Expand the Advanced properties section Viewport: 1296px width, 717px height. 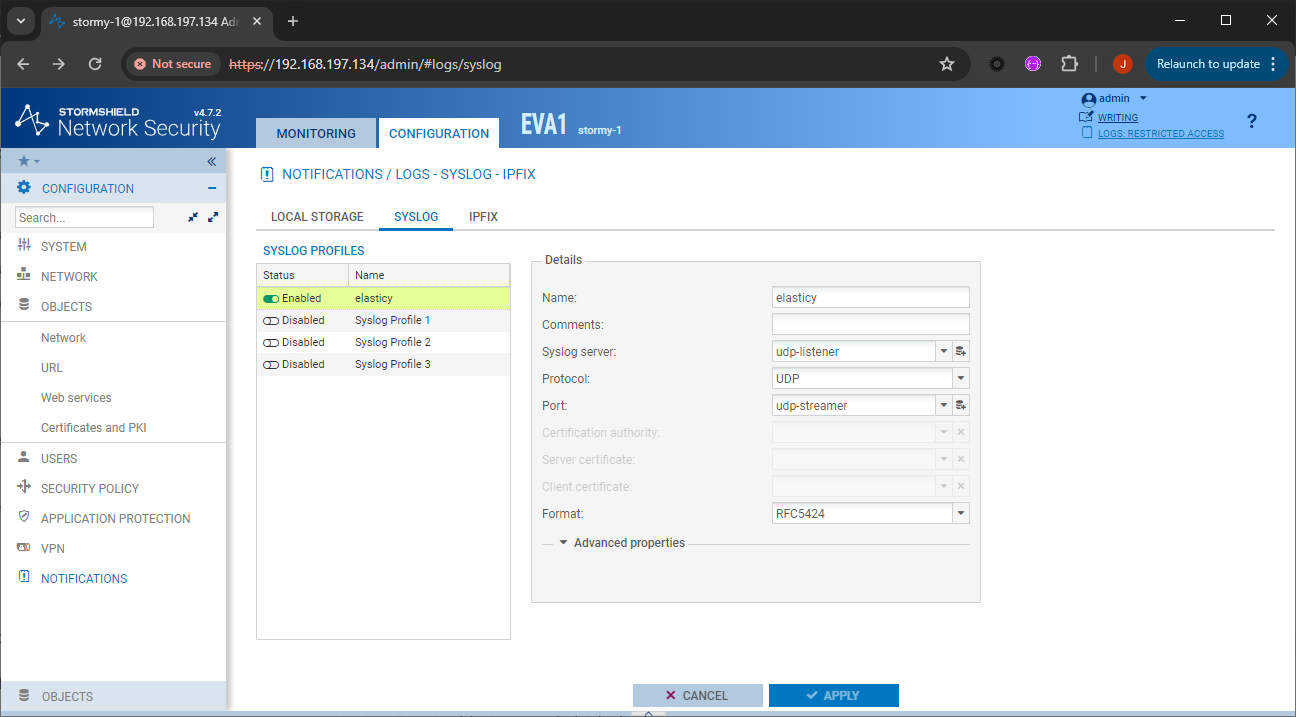point(622,542)
